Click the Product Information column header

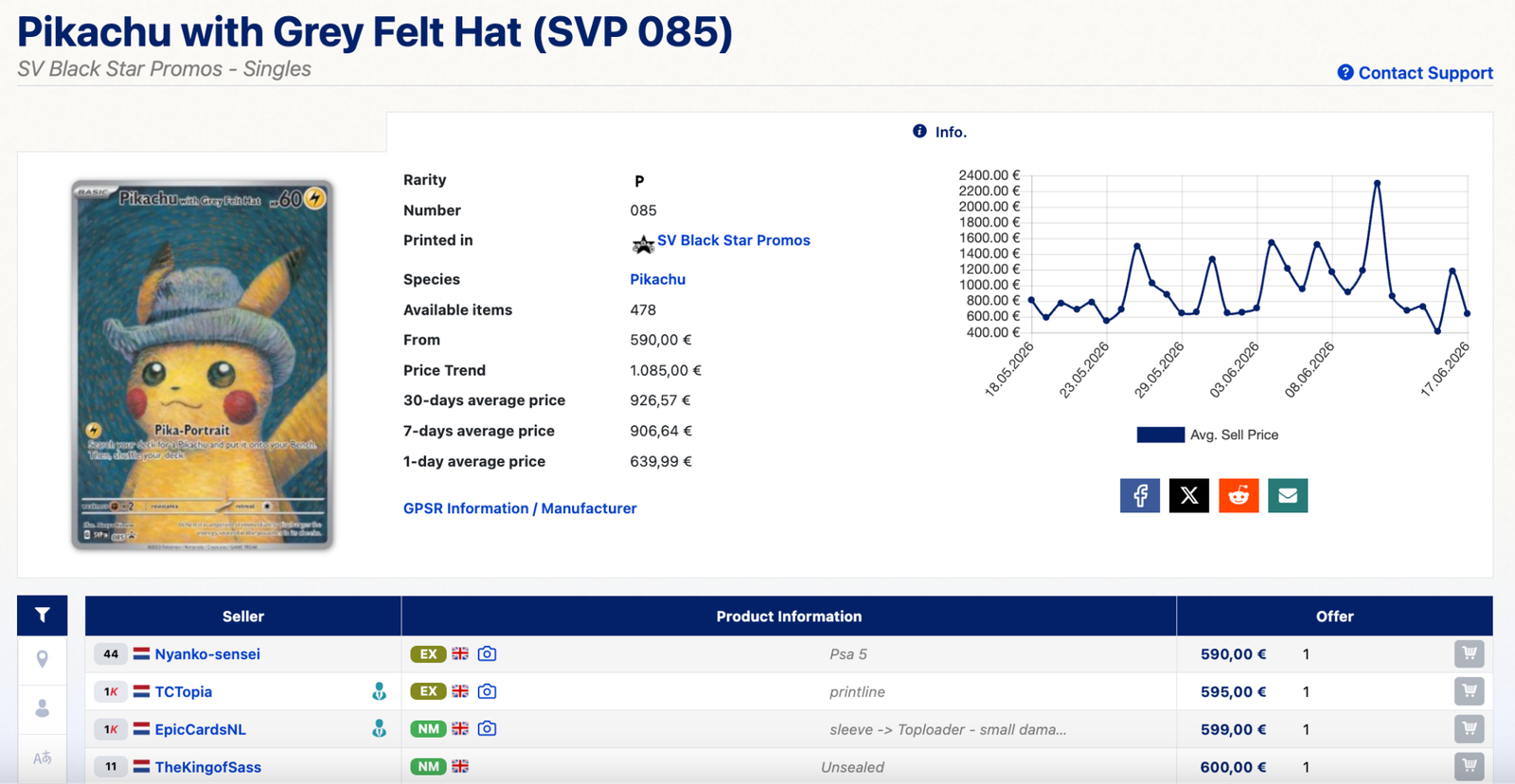789,616
